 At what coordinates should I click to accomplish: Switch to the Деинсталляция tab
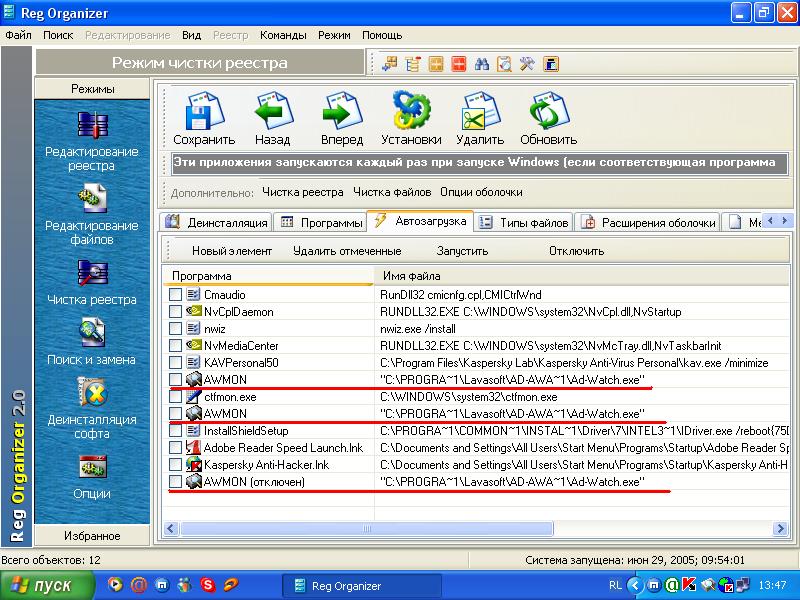(217, 222)
